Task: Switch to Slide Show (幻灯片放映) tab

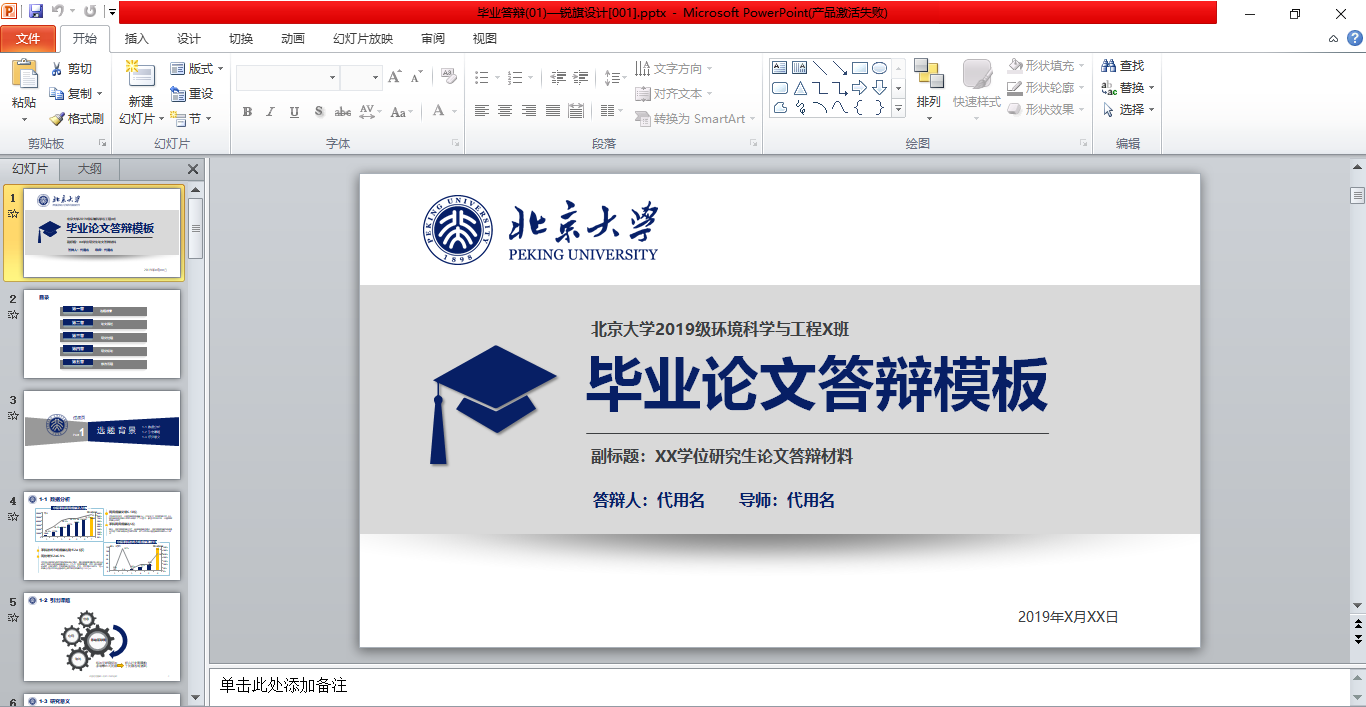Action: [362, 39]
